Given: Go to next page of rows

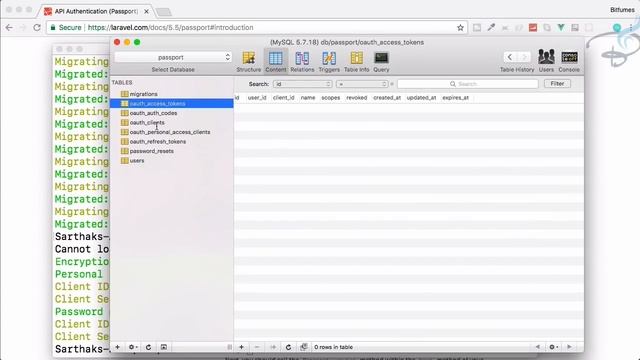Looking at the screenshot, I should click(x=569, y=347).
